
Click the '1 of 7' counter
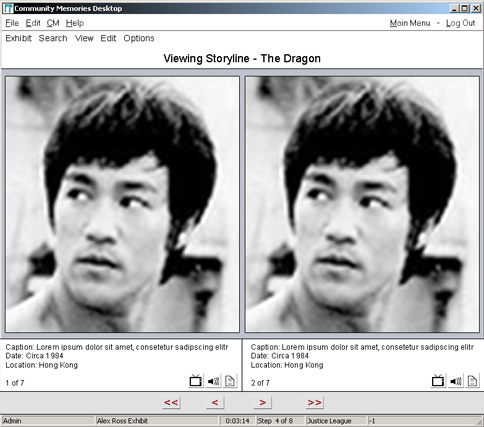pyautogui.click(x=15, y=383)
